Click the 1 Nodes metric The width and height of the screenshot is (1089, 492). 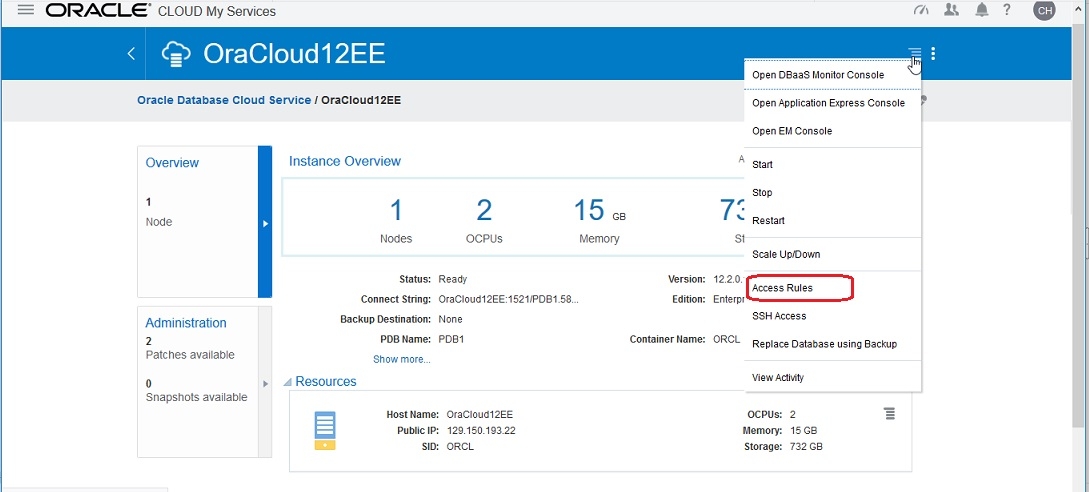[396, 221]
